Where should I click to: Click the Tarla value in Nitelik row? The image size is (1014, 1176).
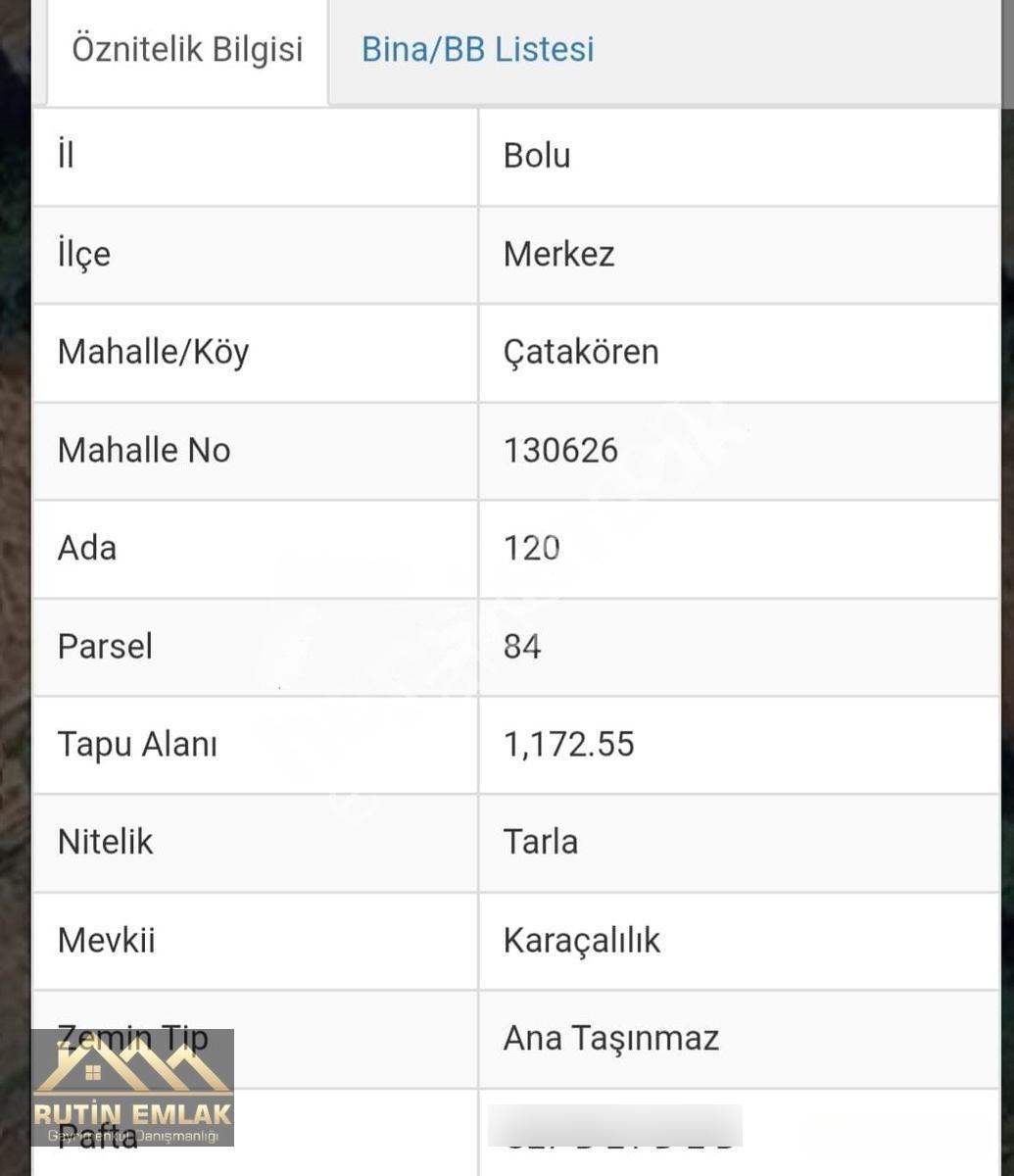pyautogui.click(x=541, y=842)
